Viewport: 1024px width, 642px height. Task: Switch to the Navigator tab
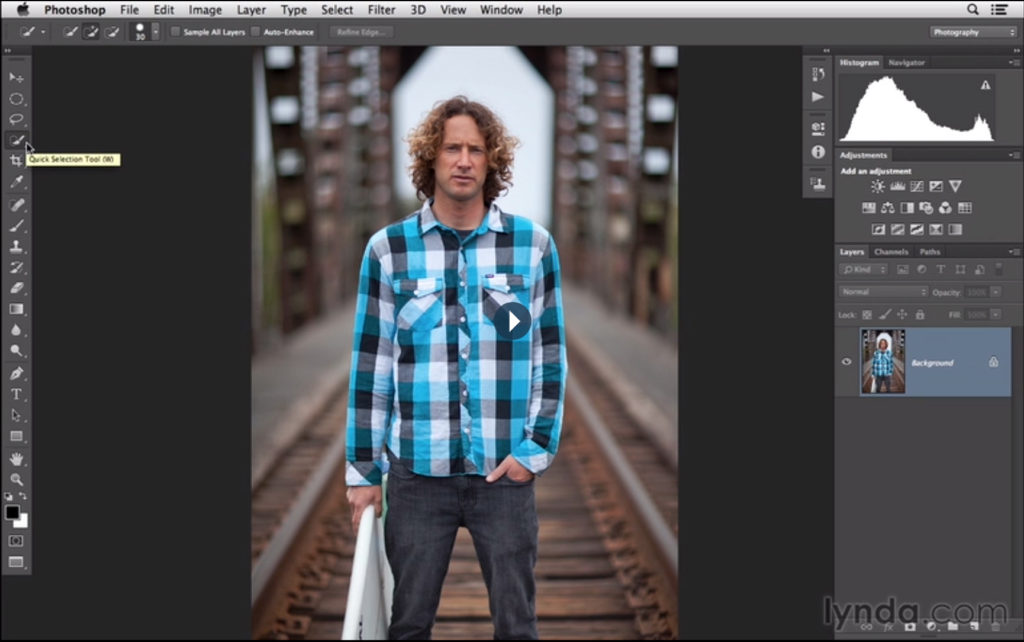click(x=906, y=63)
